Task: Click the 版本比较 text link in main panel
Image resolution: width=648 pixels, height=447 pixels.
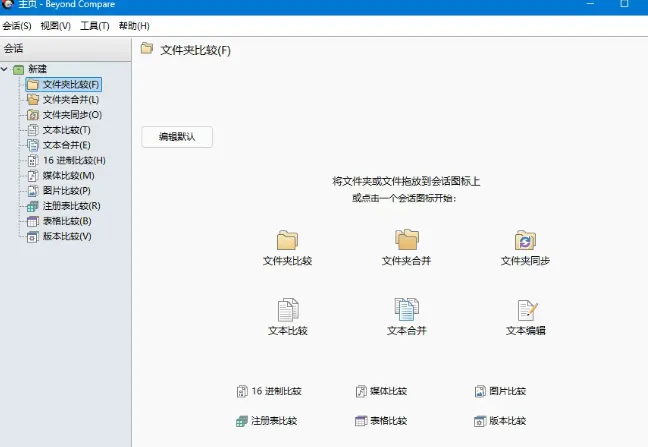Action: click(x=507, y=421)
